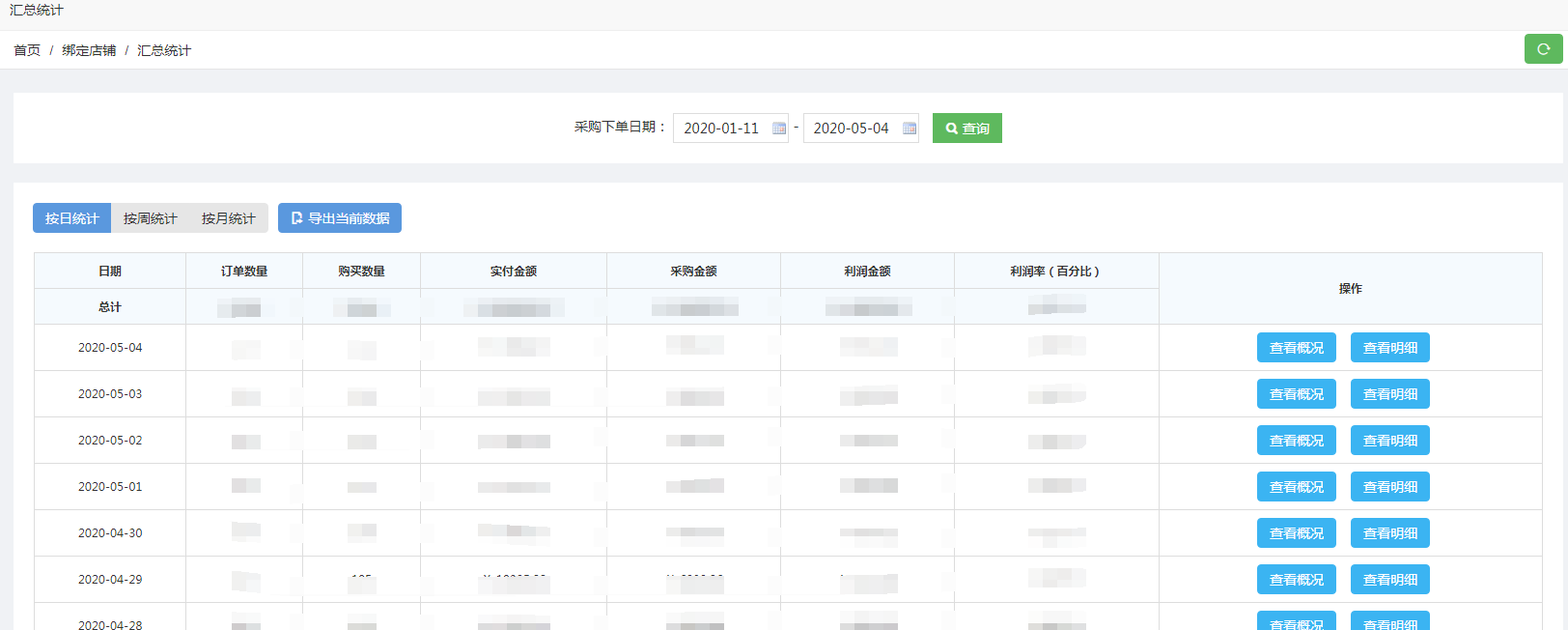Click 查看明细 for 2020-05-01
This screenshot has width=1568, height=630.
(x=1389, y=487)
